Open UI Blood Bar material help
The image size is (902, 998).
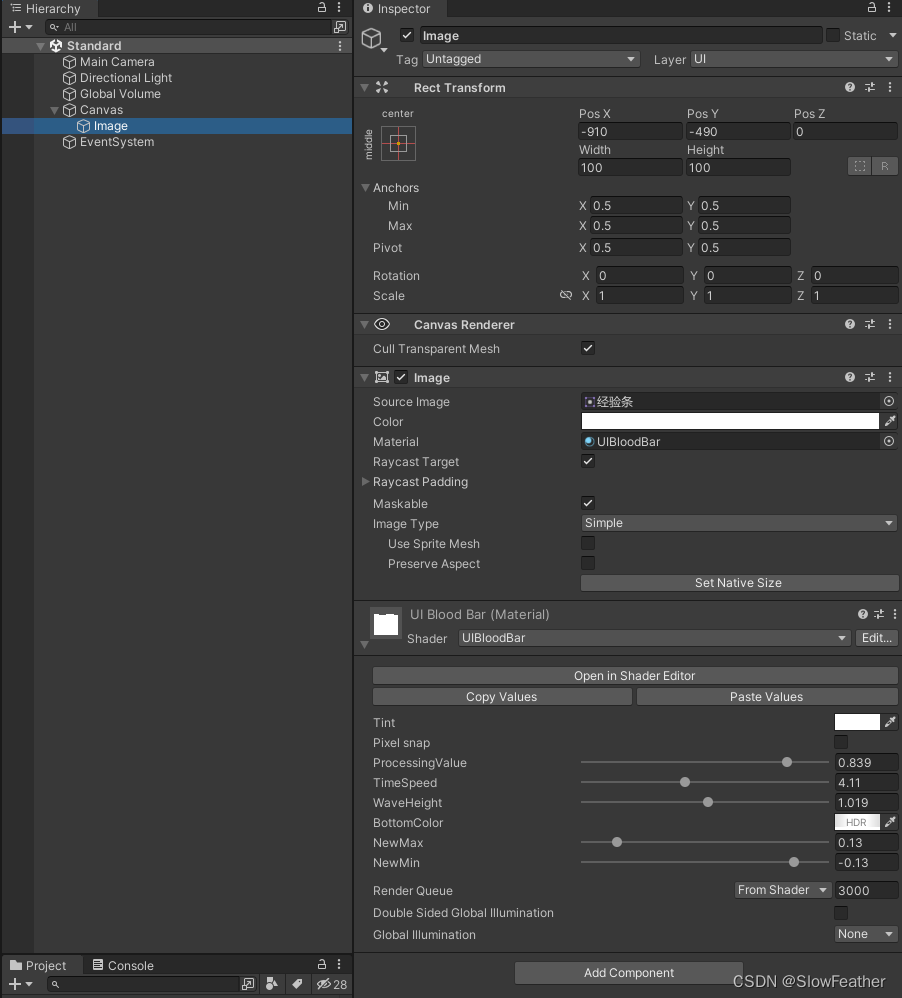pos(863,614)
